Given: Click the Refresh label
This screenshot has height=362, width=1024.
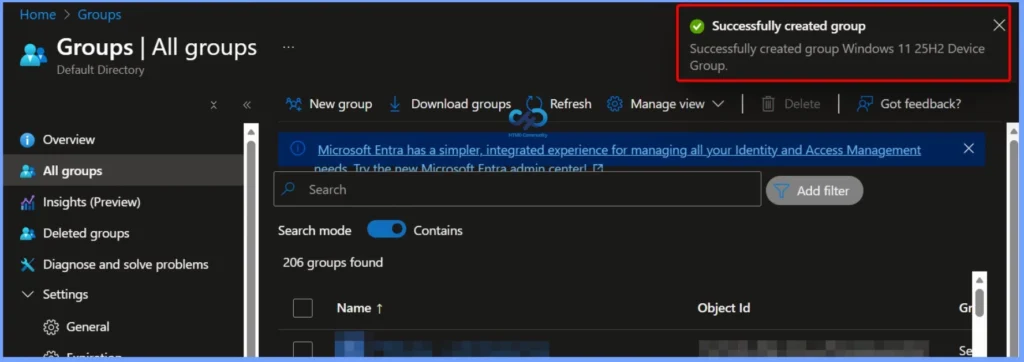Looking at the screenshot, I should 570,104.
